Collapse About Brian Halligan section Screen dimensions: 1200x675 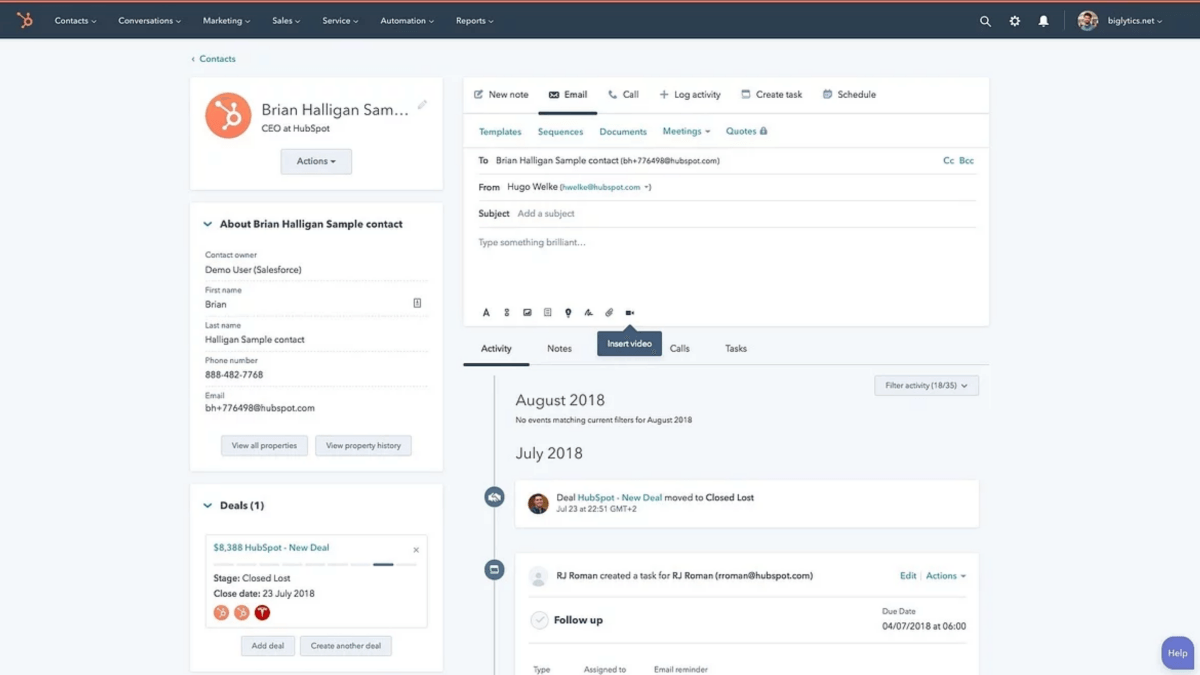[208, 224]
